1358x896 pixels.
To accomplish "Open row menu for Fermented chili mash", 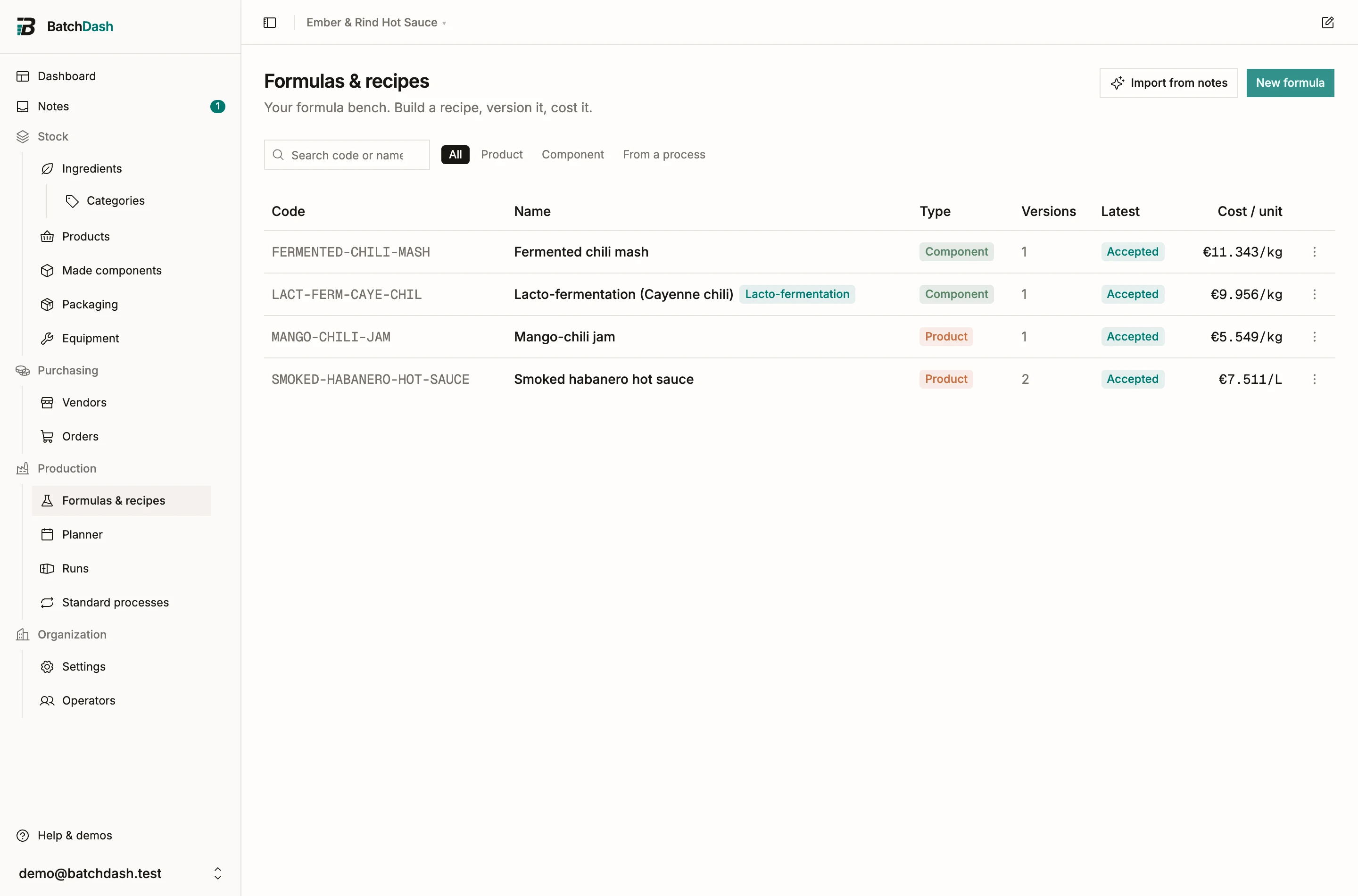I will tap(1315, 252).
